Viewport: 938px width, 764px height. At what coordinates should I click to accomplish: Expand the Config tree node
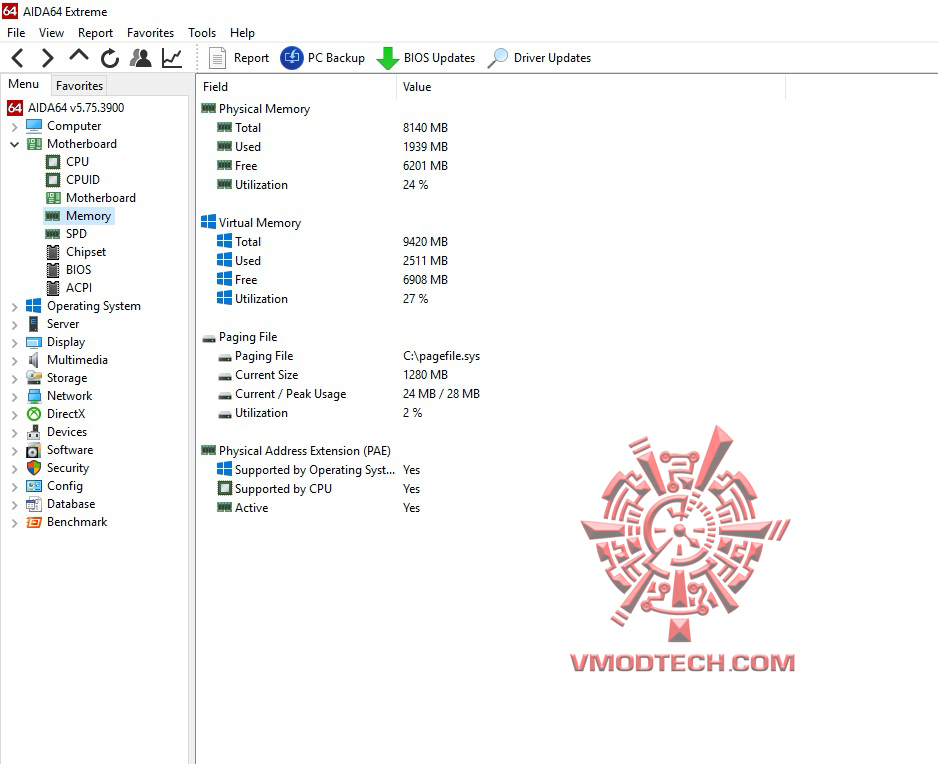(x=14, y=487)
